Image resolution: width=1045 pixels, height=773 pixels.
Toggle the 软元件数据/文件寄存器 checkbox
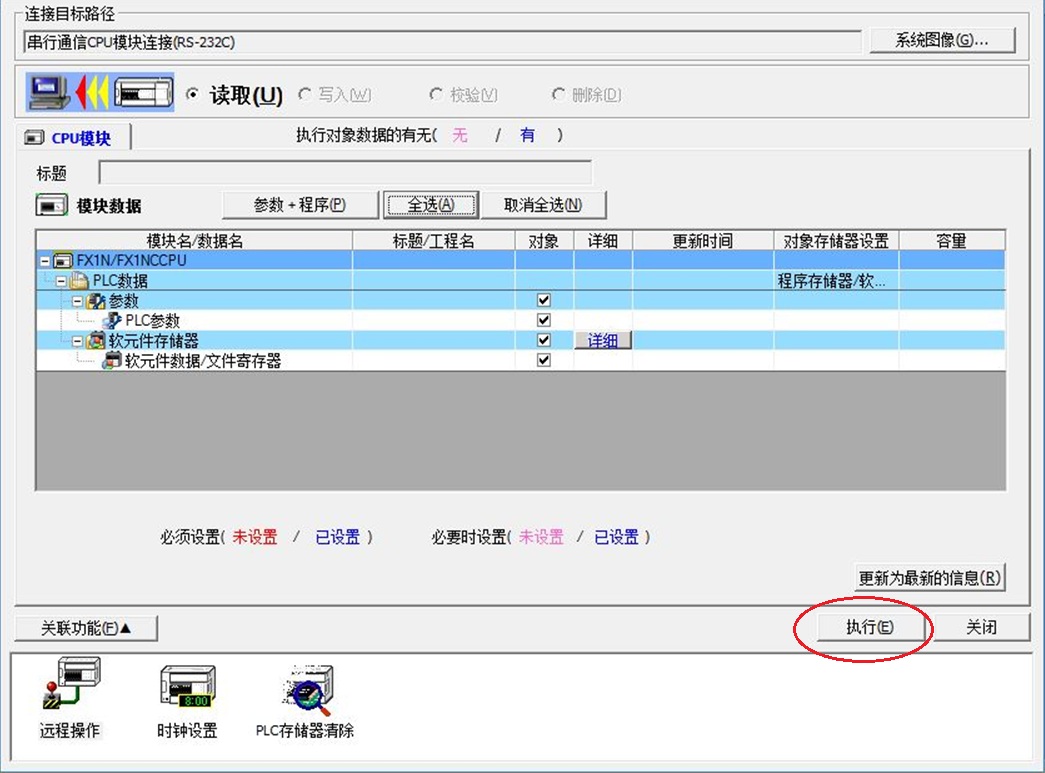544,360
